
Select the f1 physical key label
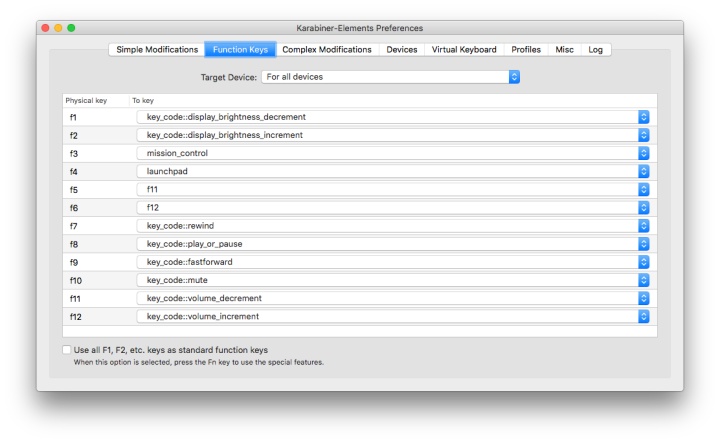point(73,118)
